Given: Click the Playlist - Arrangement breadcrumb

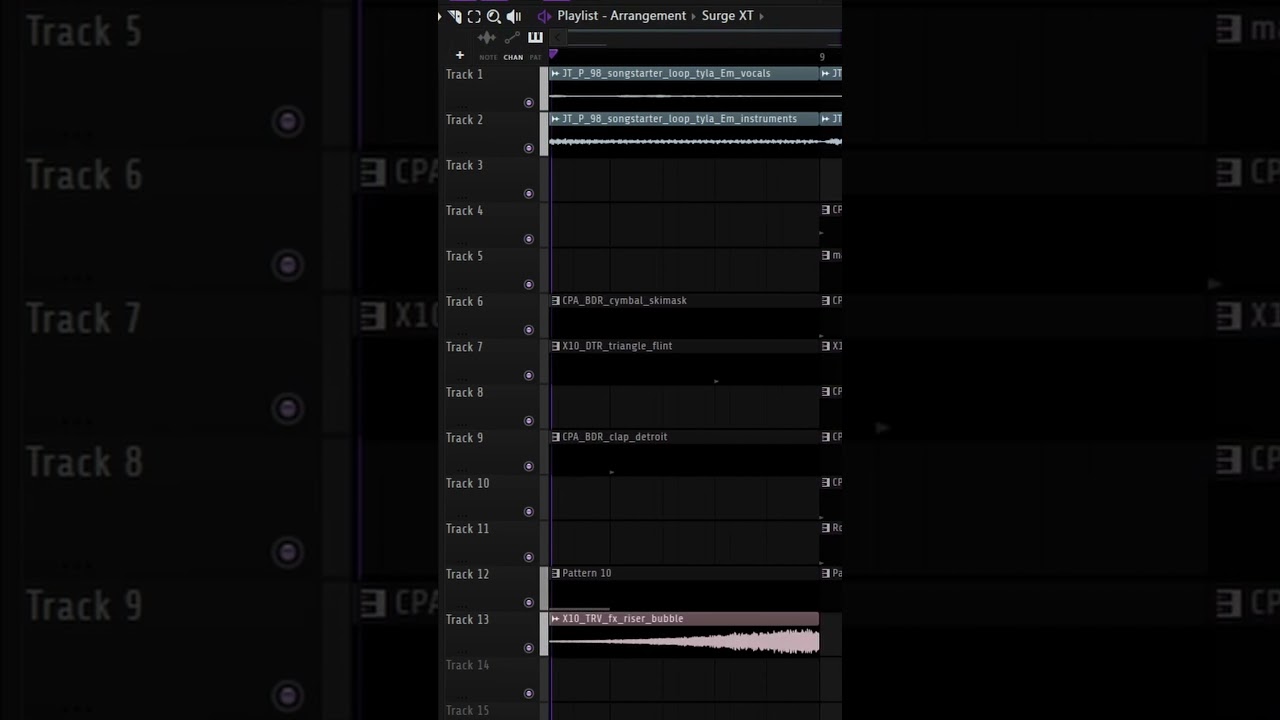Looking at the screenshot, I should pyautogui.click(x=622, y=16).
